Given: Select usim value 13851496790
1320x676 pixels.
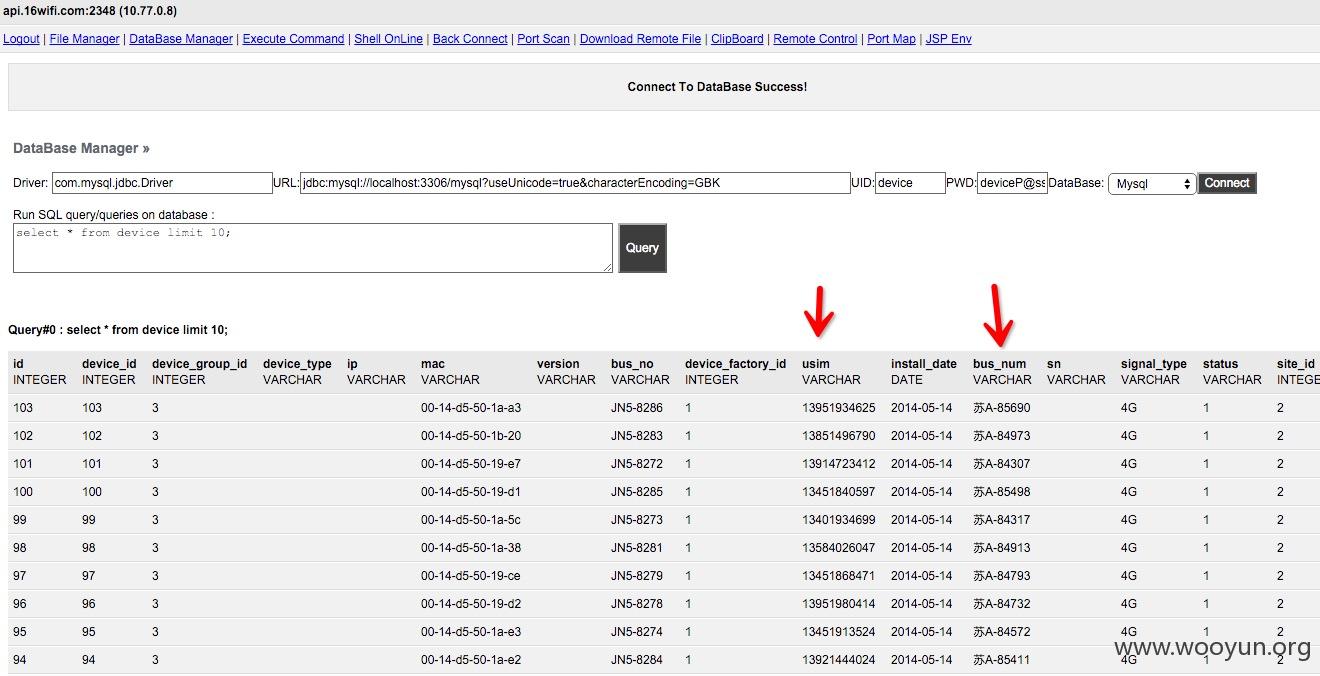Looking at the screenshot, I should point(839,436).
